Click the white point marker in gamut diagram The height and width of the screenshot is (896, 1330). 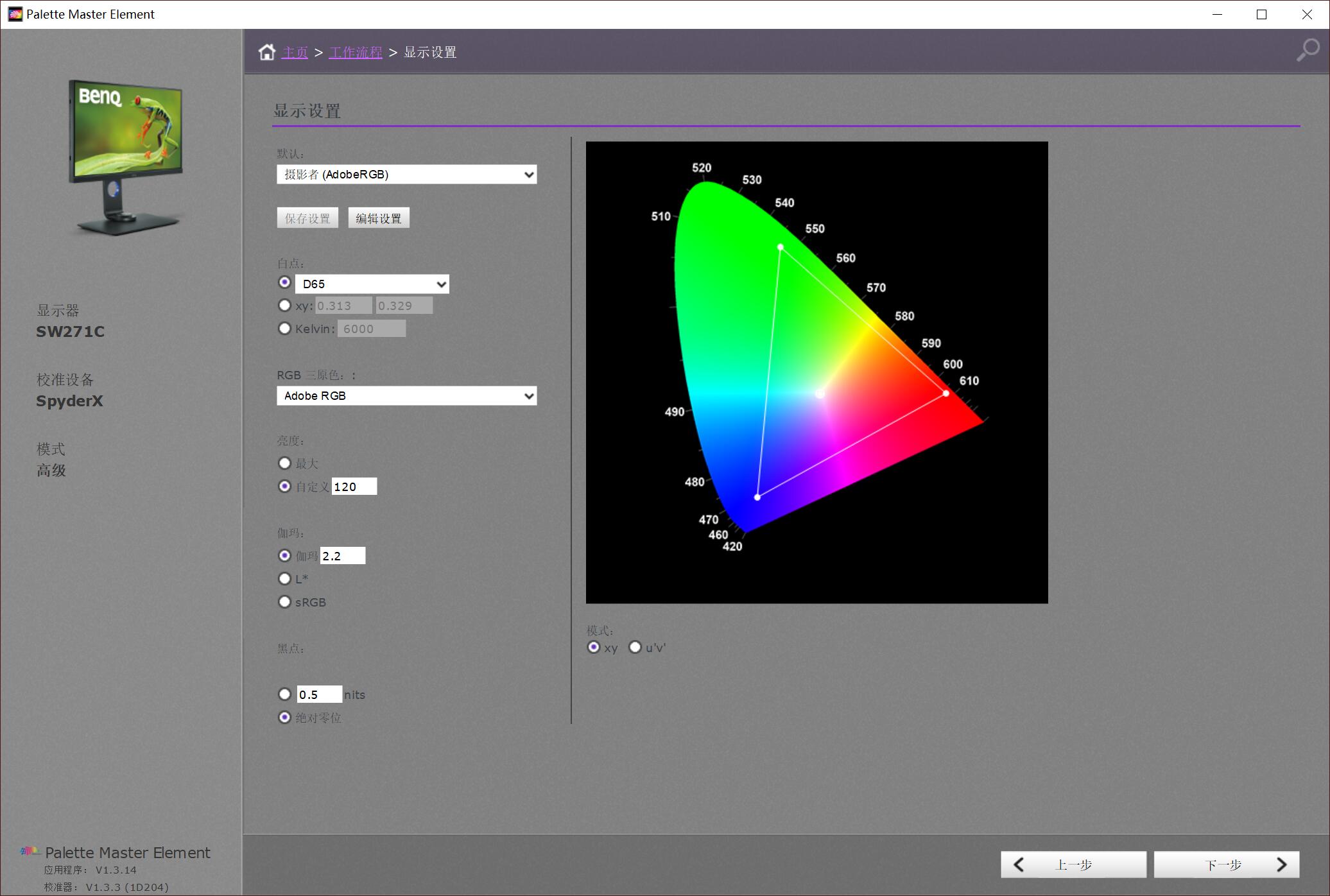(820, 393)
